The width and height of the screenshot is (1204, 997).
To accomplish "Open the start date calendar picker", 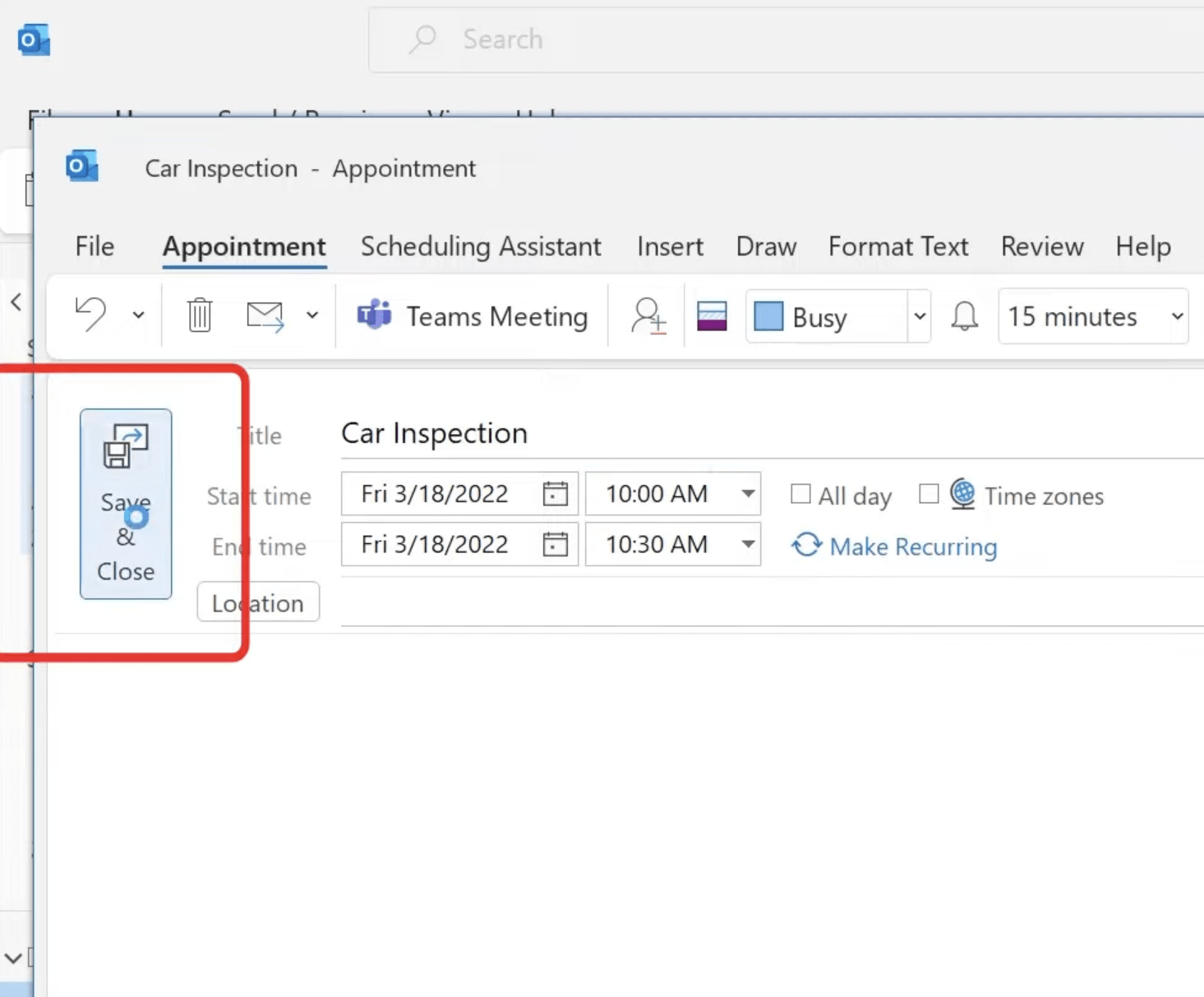I will click(556, 494).
